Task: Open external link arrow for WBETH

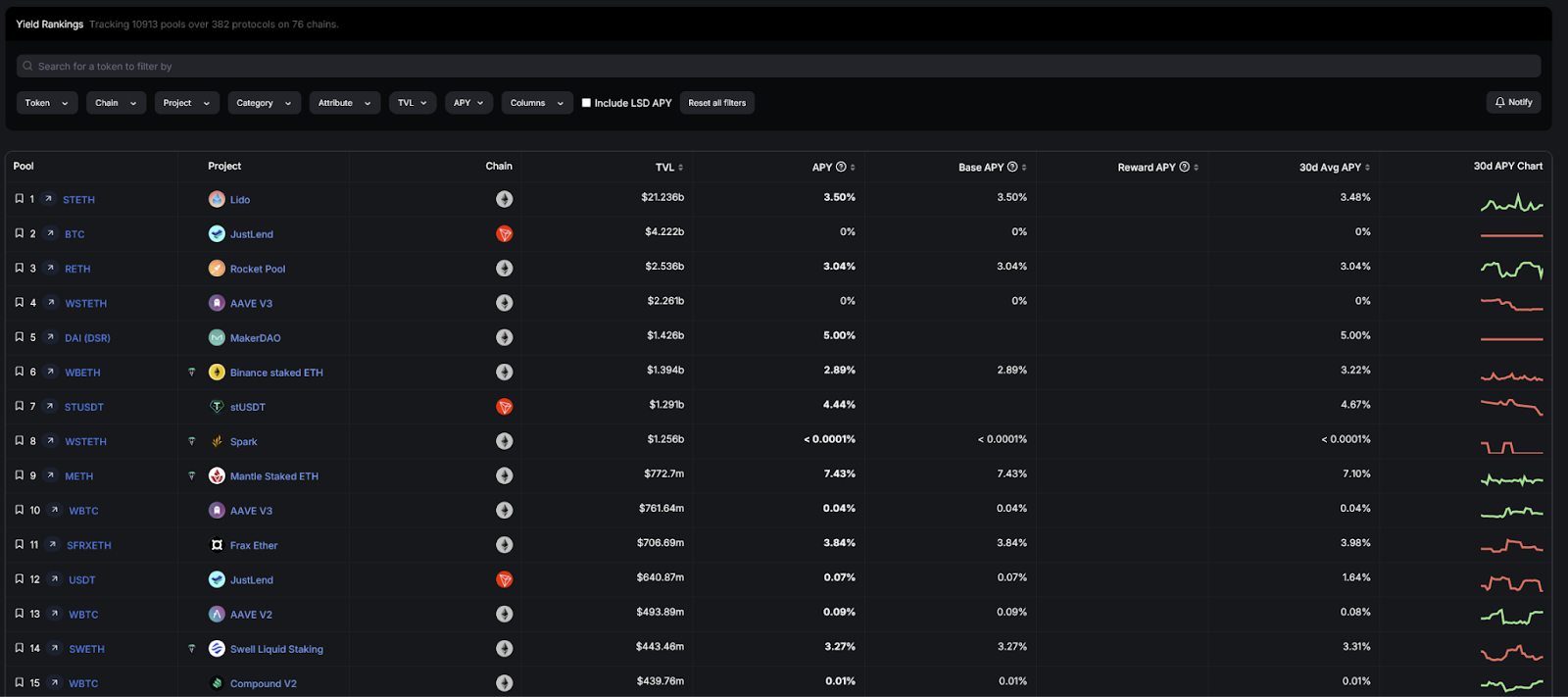Action: [x=50, y=372]
